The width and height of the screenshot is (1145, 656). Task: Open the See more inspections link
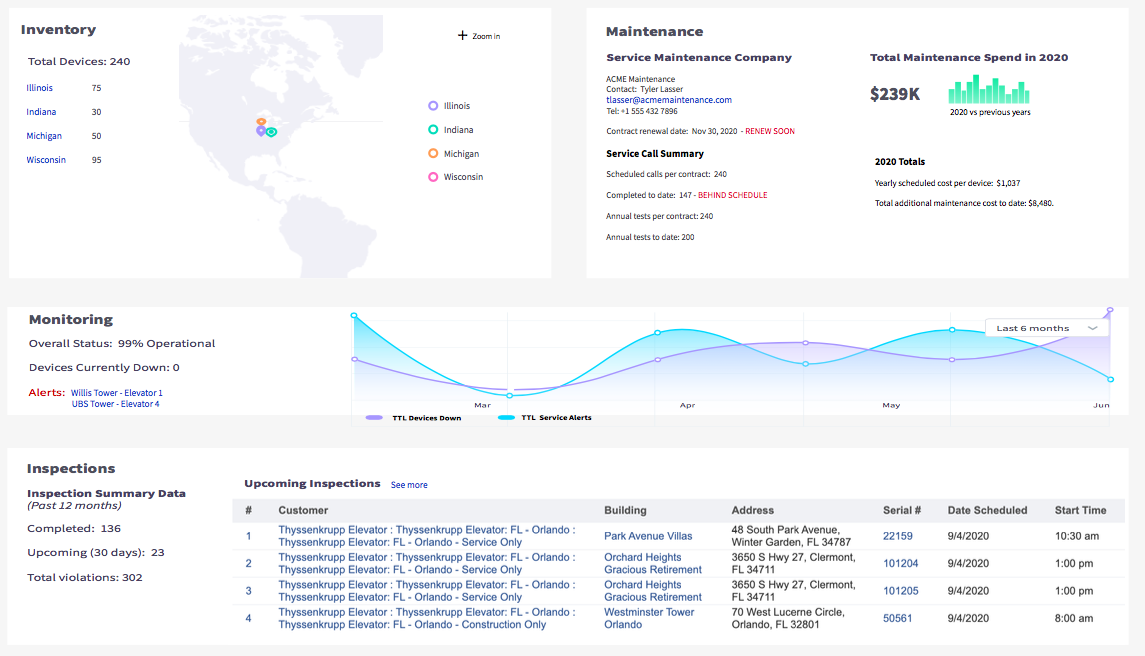click(x=409, y=485)
